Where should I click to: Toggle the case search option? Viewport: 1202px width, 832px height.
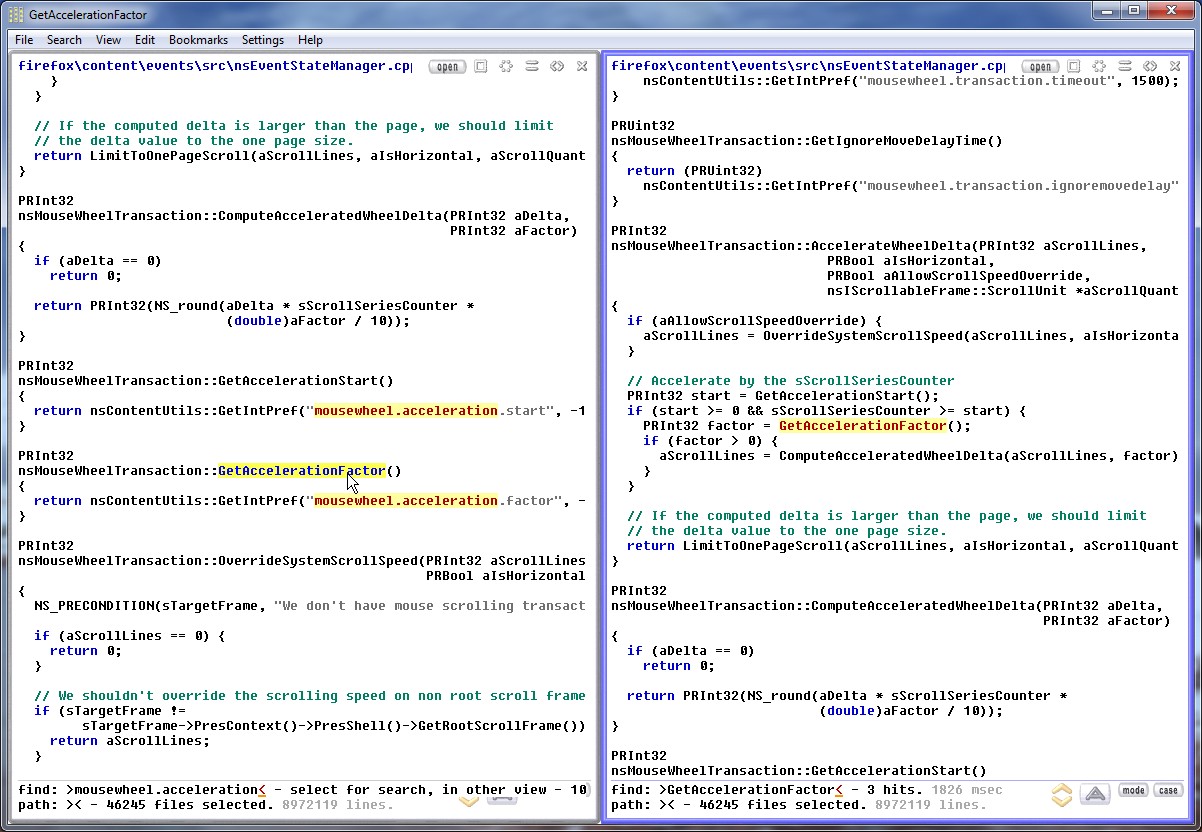tap(1168, 790)
